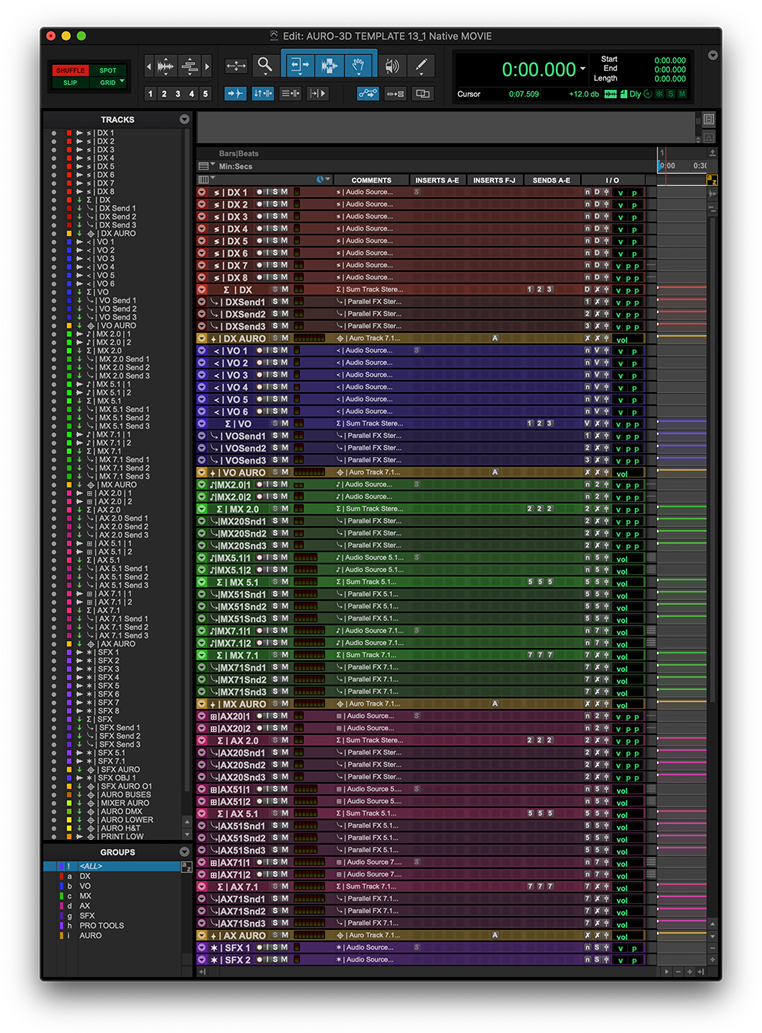Screen dimensions: 762x1033
Task: Select the COMMENTS column header
Action: (x=371, y=180)
